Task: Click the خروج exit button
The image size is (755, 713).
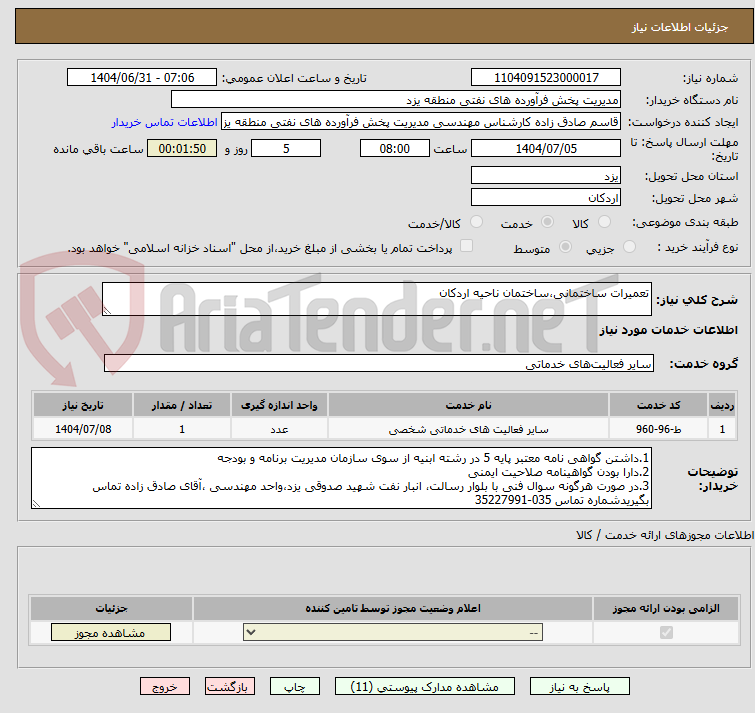Action: pyautogui.click(x=165, y=687)
